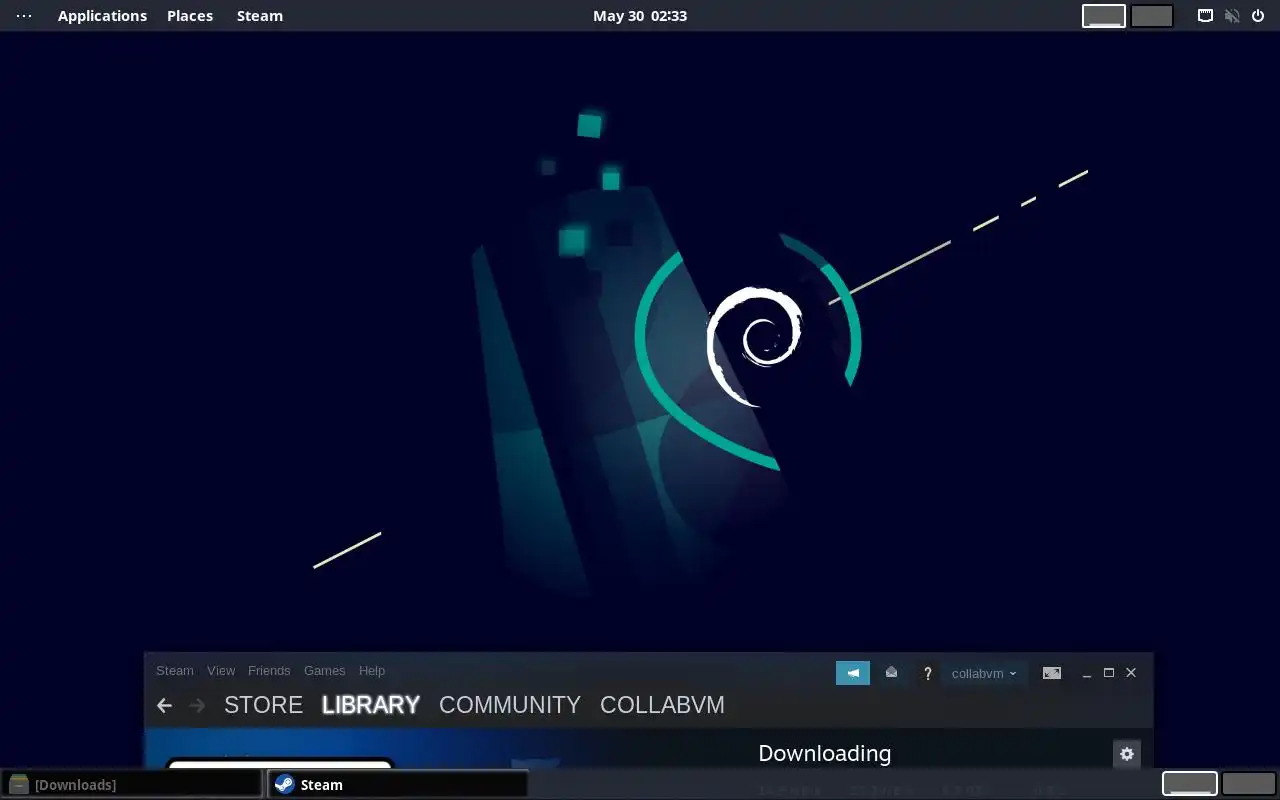The image size is (1280, 800).
Task: Open the Help menu in Steam
Action: tap(372, 671)
